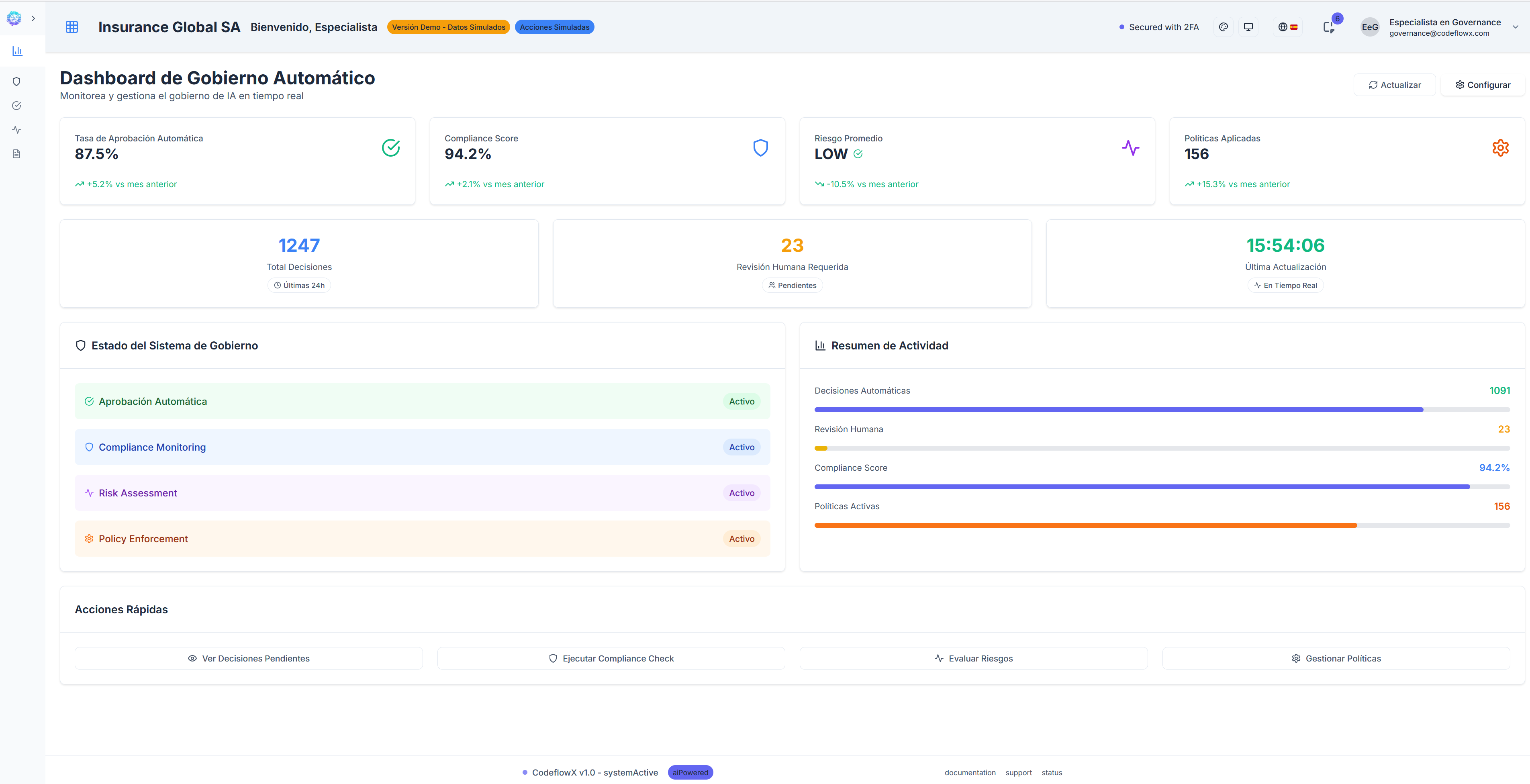Click the Actualizar button
The width and height of the screenshot is (1530, 784).
coord(1395,84)
